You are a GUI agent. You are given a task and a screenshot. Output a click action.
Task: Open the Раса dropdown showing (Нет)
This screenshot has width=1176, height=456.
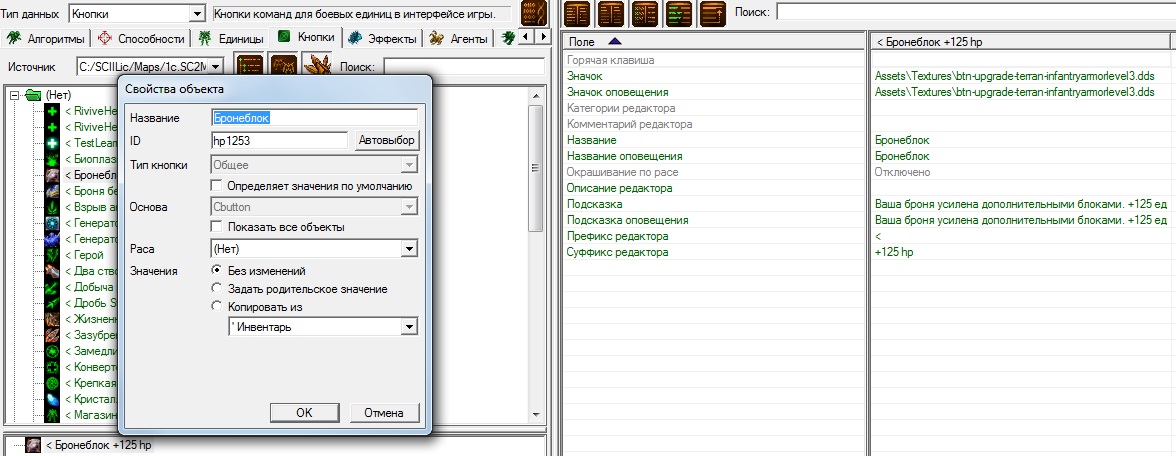315,248
